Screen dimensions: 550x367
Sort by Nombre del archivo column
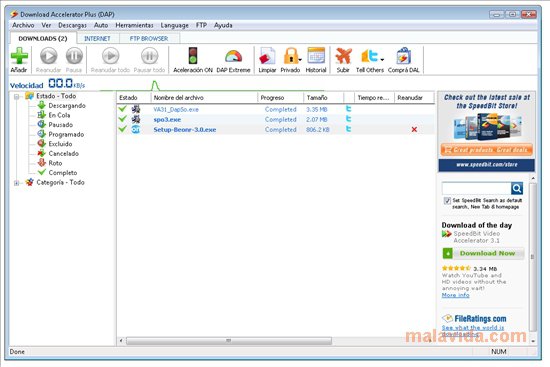204,98
